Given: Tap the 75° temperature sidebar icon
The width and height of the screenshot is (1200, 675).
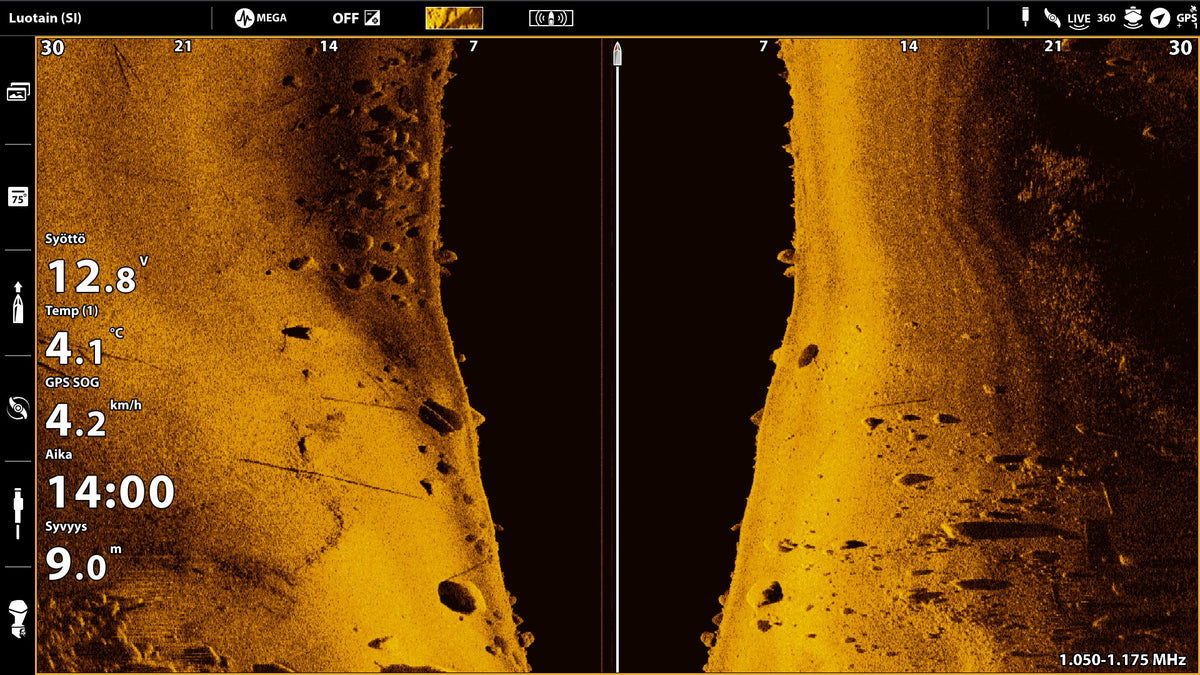Looking at the screenshot, I should point(18,197).
